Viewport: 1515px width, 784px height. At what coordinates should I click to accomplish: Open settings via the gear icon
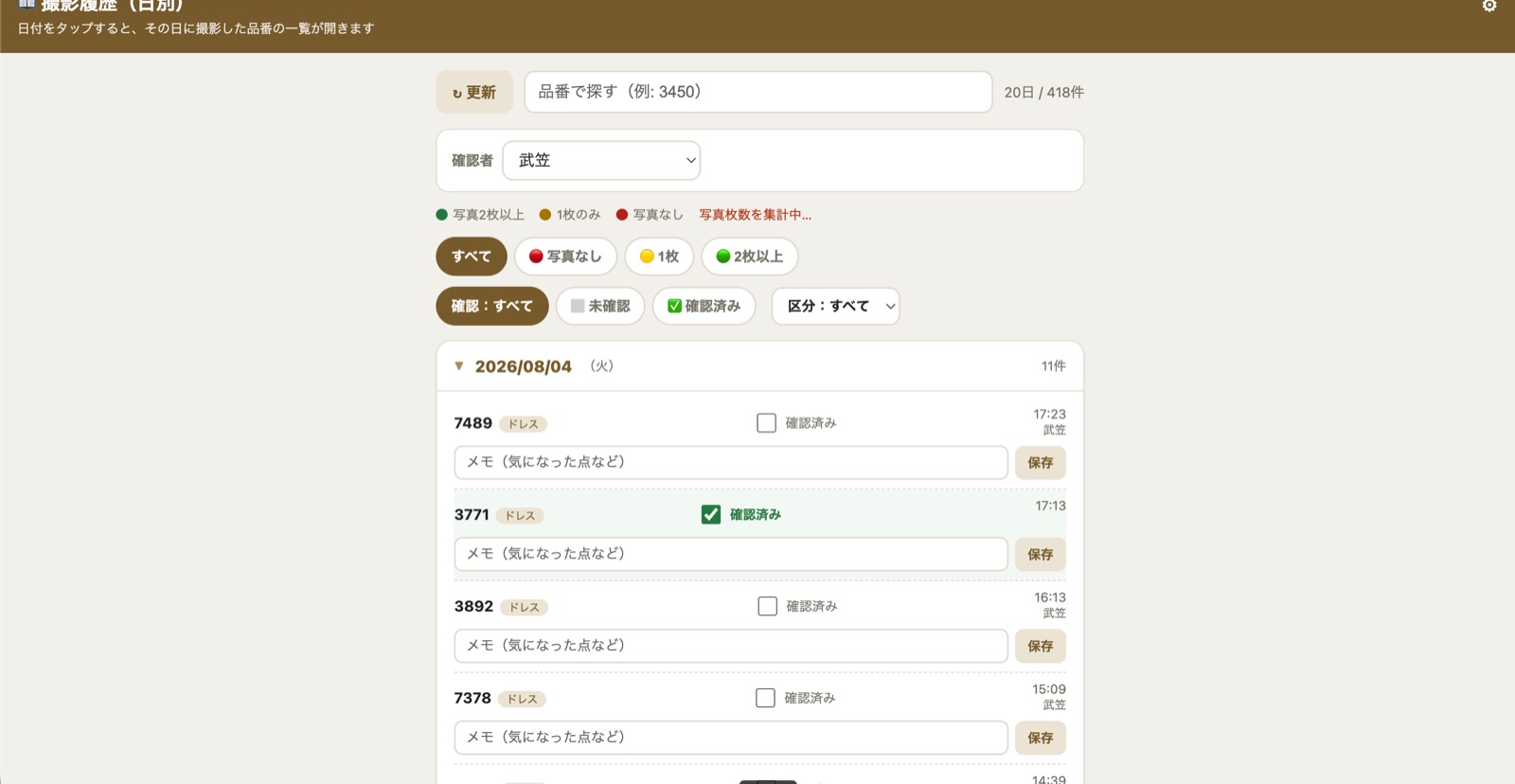click(1489, 6)
